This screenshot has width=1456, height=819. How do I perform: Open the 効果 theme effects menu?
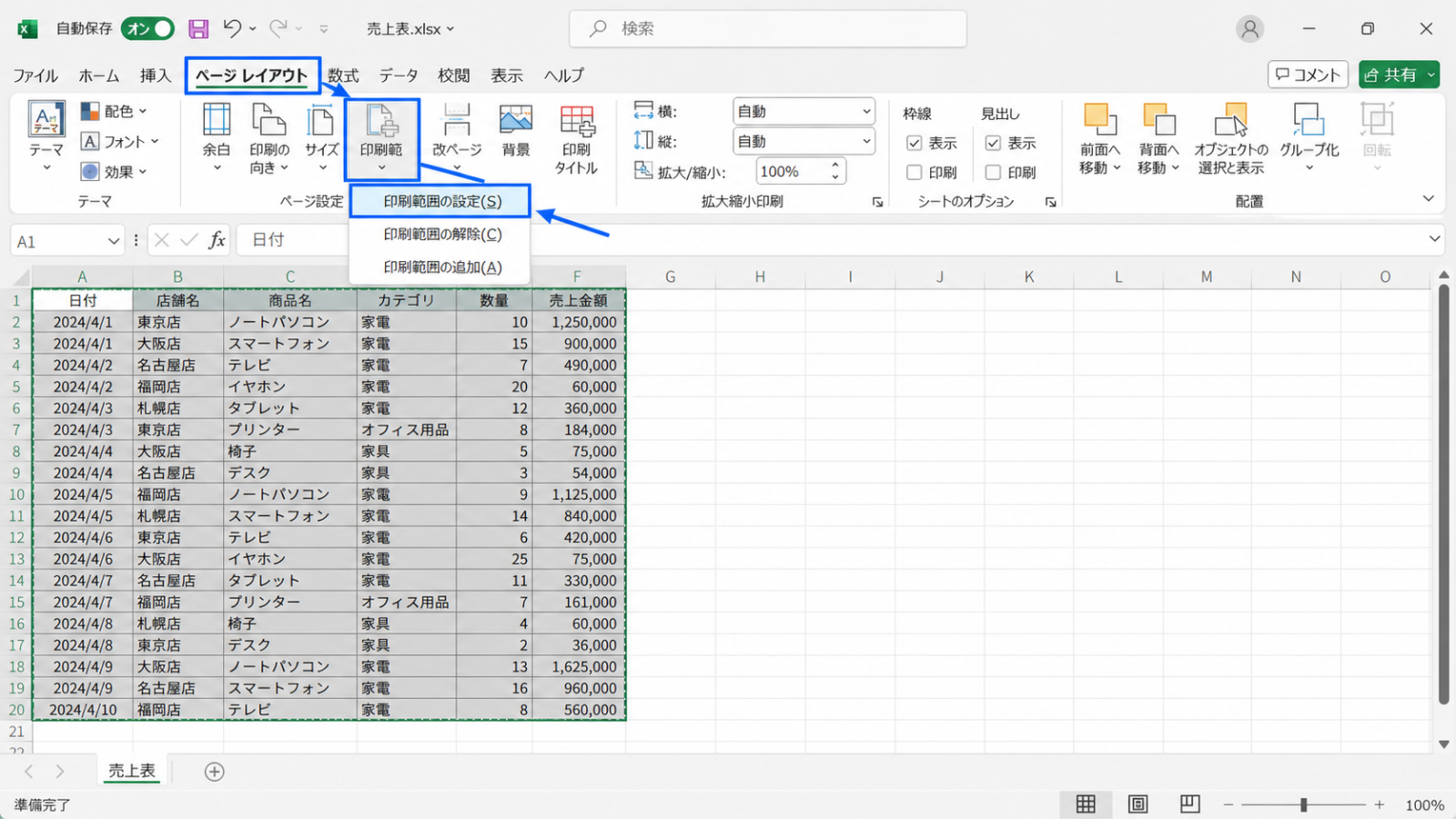point(114,171)
